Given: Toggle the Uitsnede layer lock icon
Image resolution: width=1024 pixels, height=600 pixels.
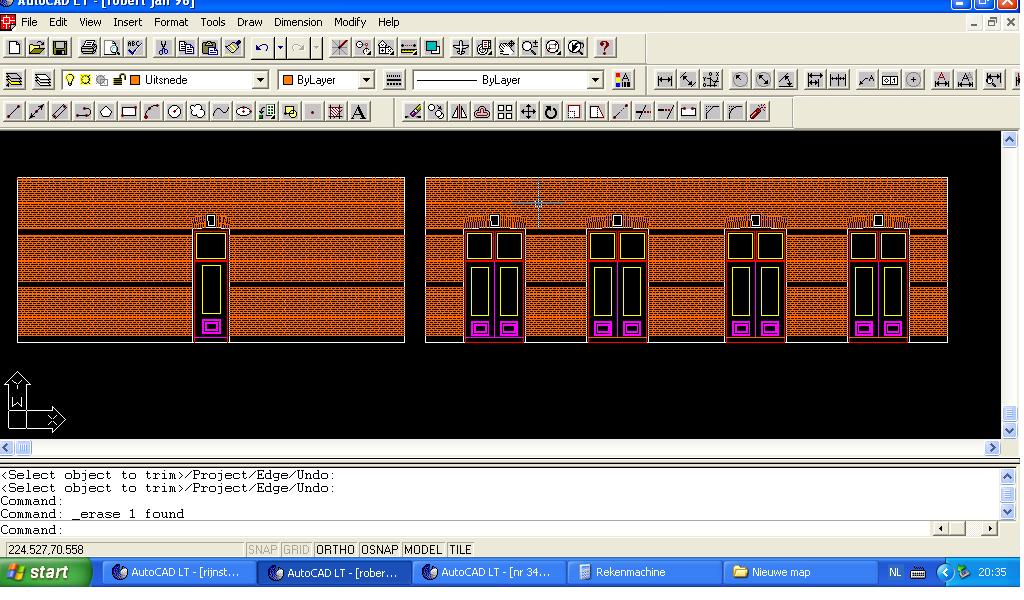Looking at the screenshot, I should 119,80.
